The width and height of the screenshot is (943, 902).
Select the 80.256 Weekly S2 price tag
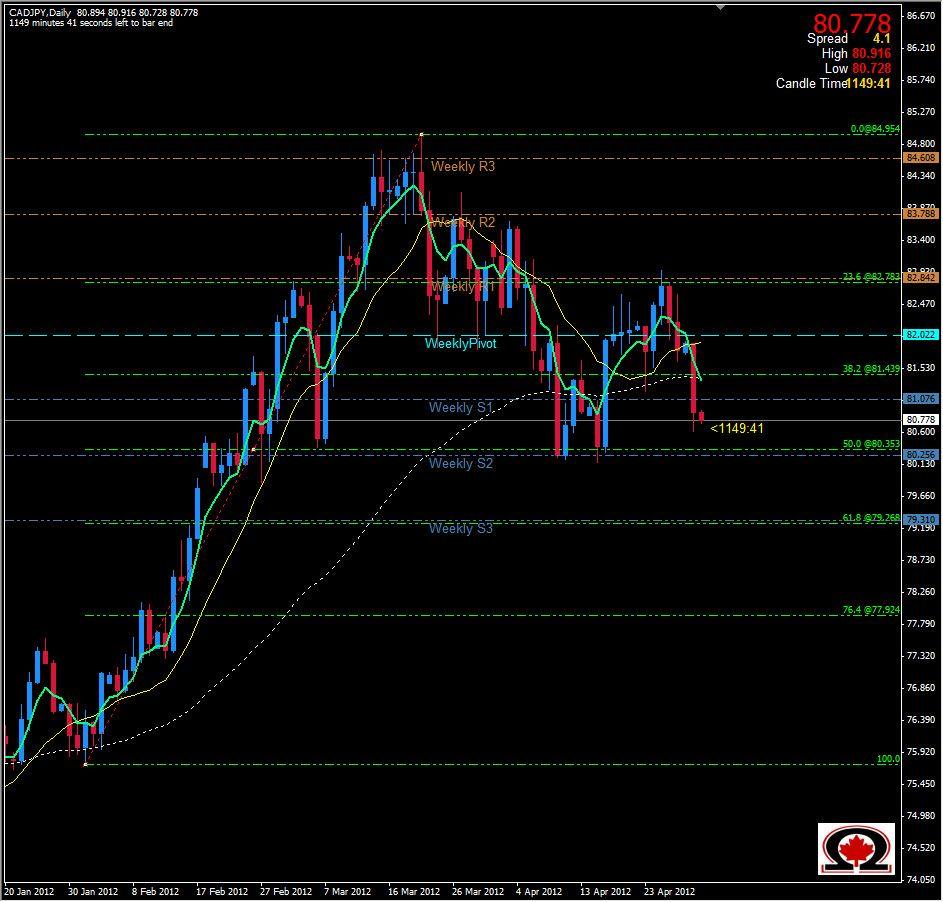pos(919,453)
